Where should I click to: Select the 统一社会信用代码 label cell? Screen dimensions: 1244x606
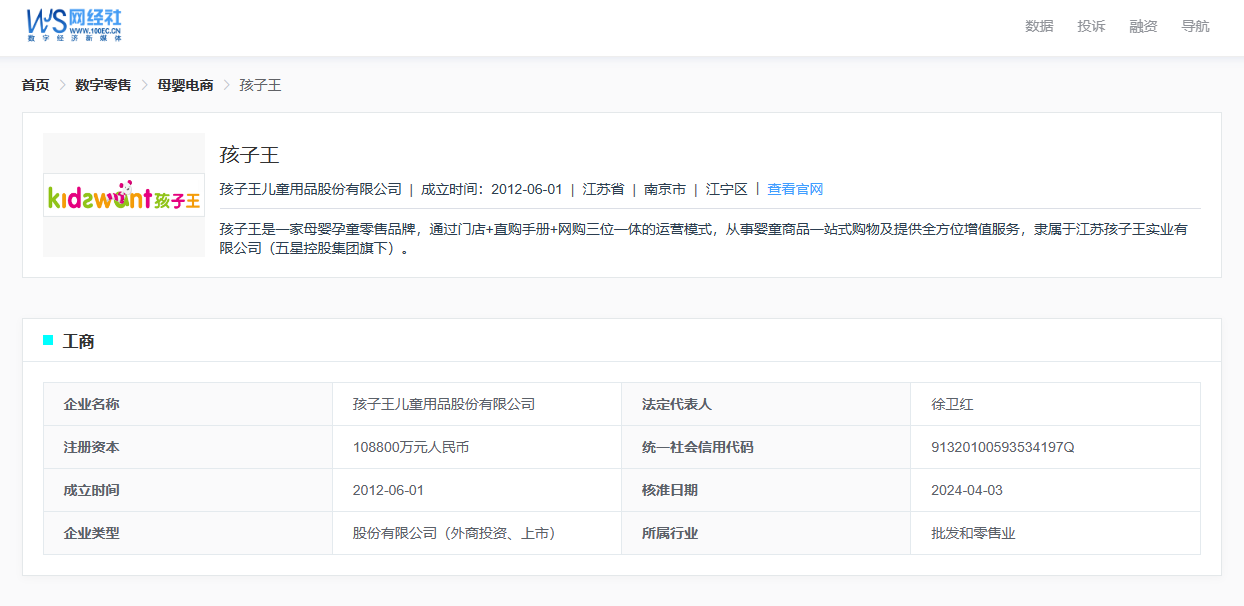point(766,447)
